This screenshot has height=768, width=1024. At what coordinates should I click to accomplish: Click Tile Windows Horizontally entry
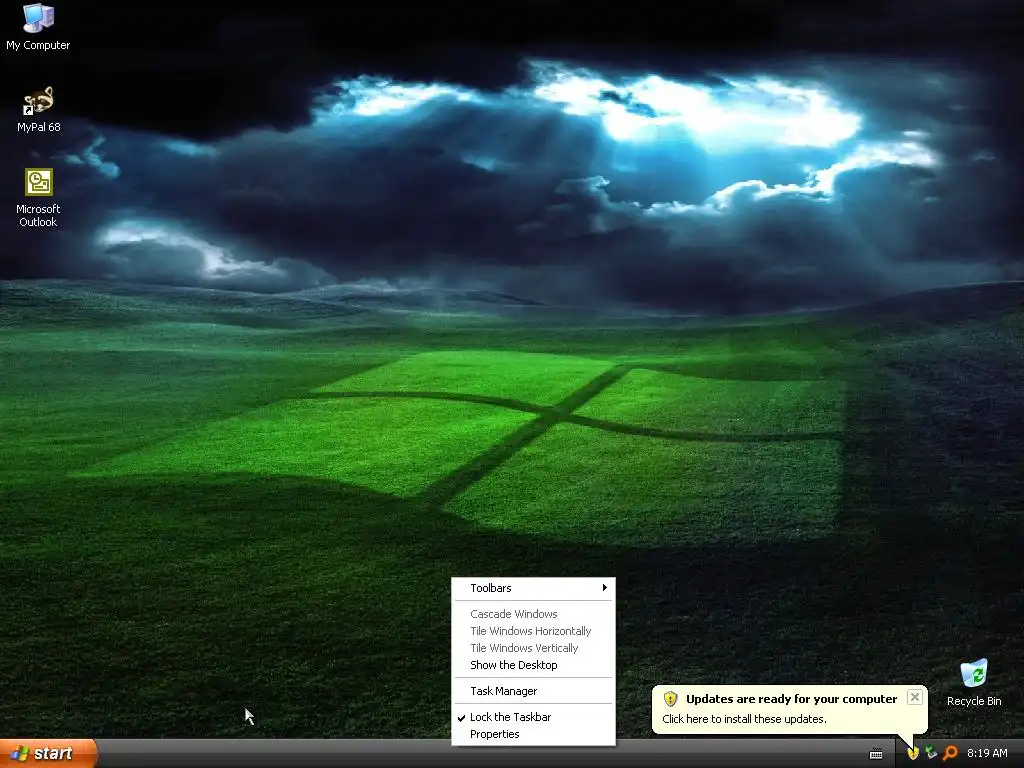pos(534,631)
